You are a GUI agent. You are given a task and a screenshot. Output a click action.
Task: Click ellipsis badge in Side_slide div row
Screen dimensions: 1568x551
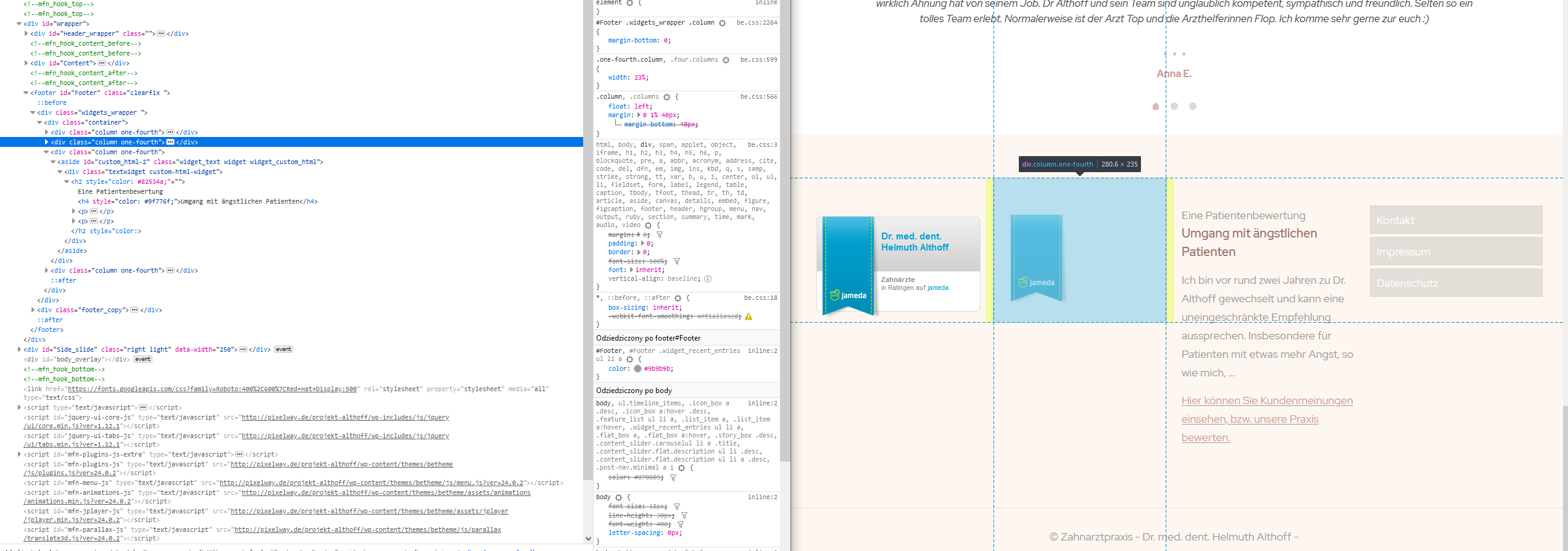pyautogui.click(x=244, y=350)
